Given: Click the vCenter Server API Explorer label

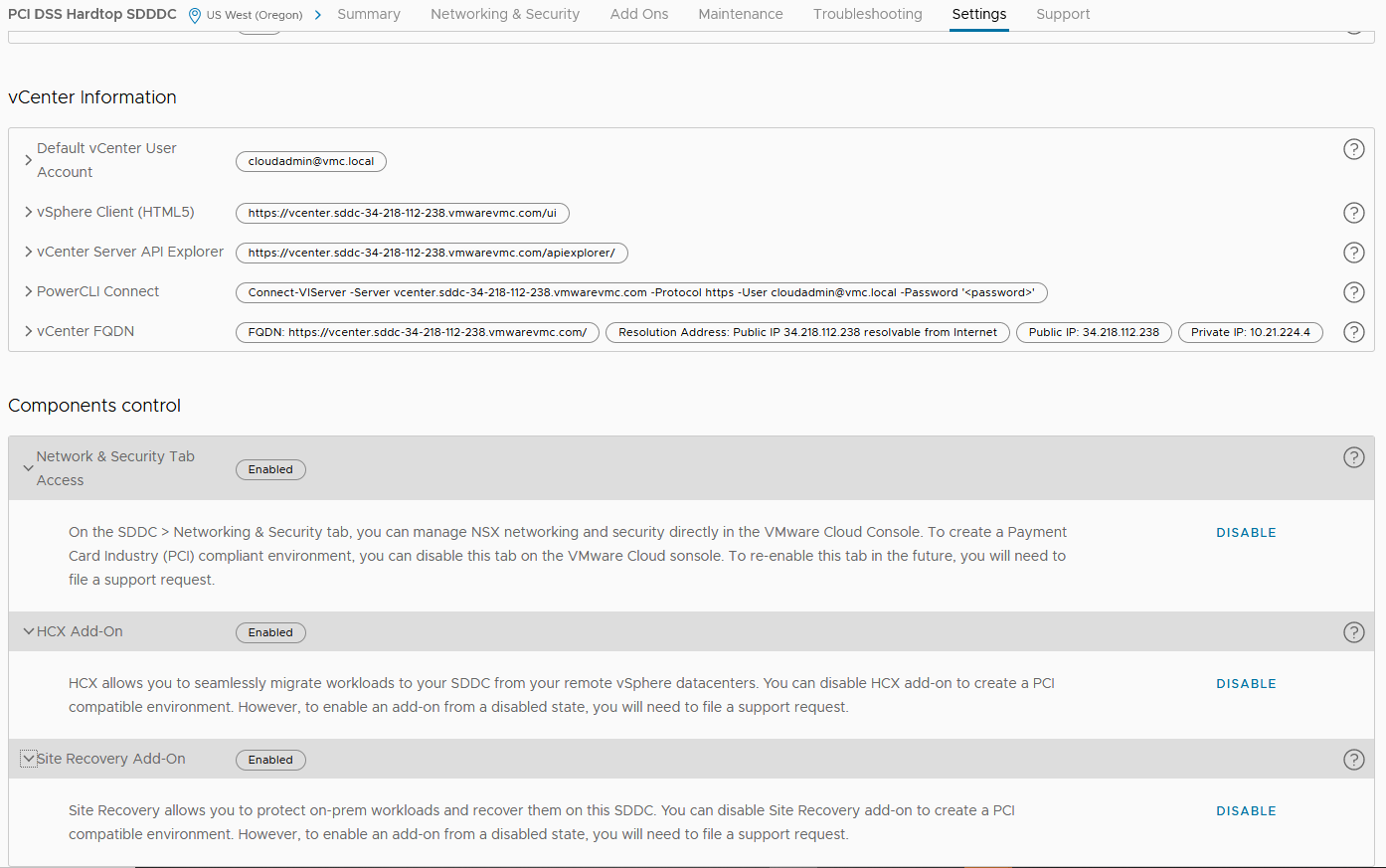Looking at the screenshot, I should 130,252.
